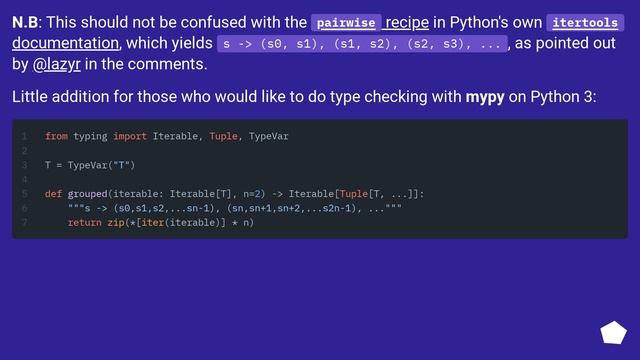This screenshot has width=640, height=360.
Task: Click code line 'return zip(*[iter(iterable)] * n)'
Action: (161, 223)
